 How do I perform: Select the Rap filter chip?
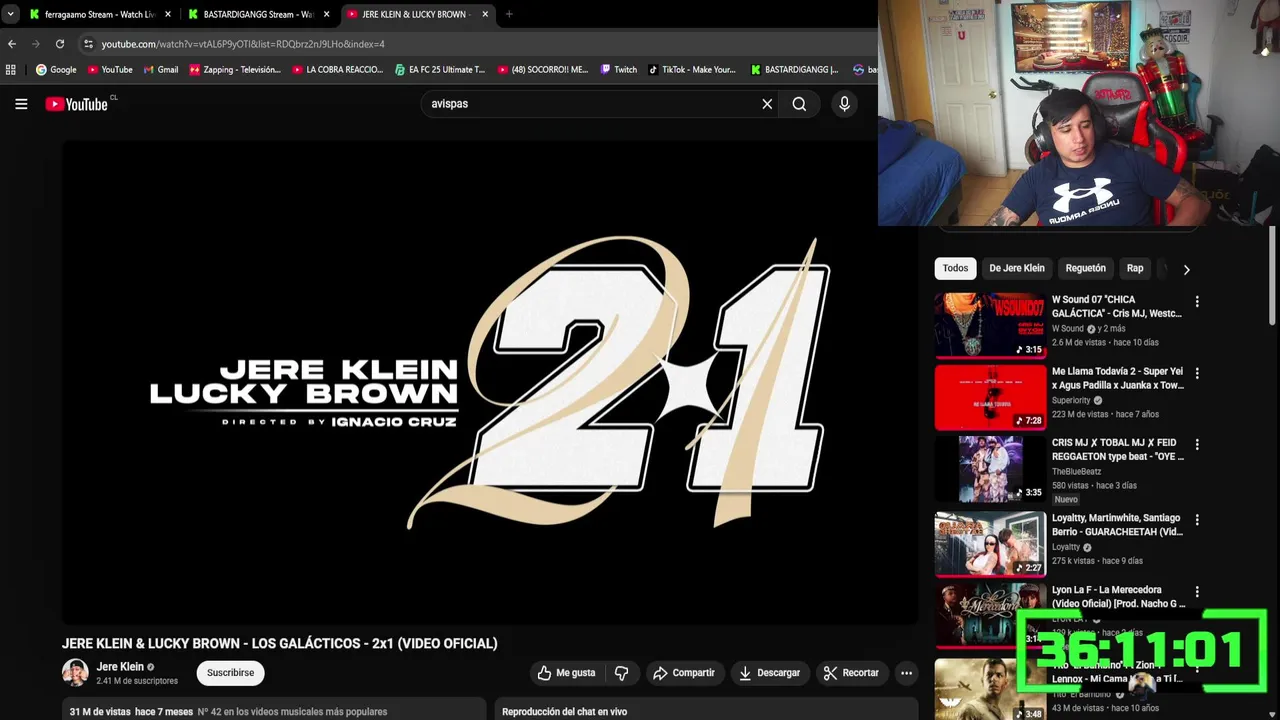(x=1135, y=268)
